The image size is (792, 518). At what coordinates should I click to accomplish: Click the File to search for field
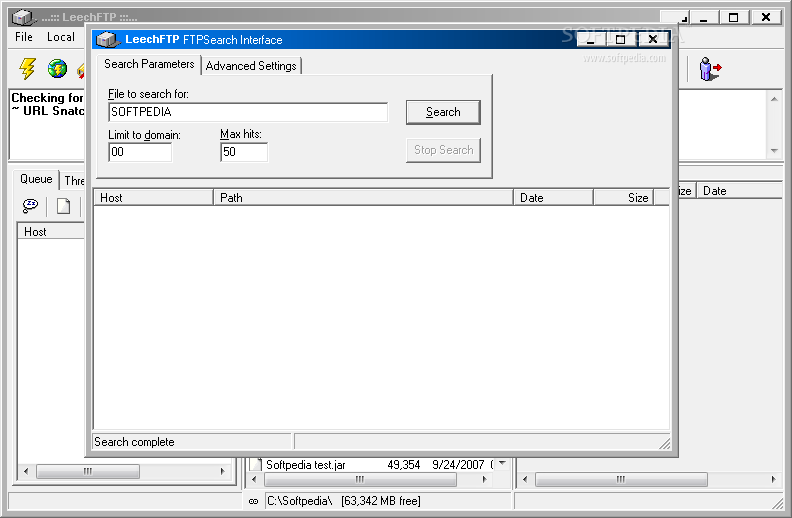[248, 112]
